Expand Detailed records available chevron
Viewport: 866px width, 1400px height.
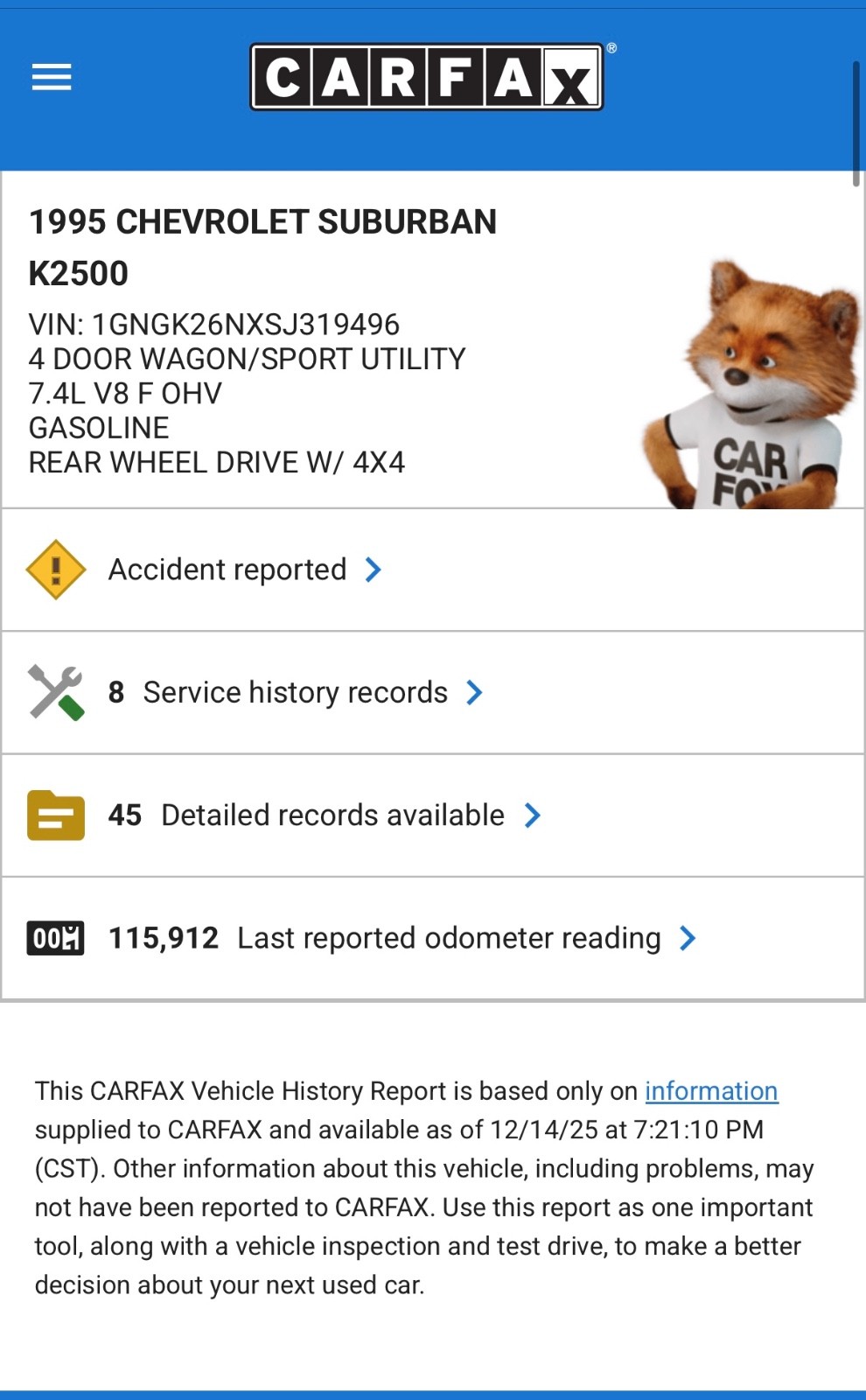click(x=532, y=815)
